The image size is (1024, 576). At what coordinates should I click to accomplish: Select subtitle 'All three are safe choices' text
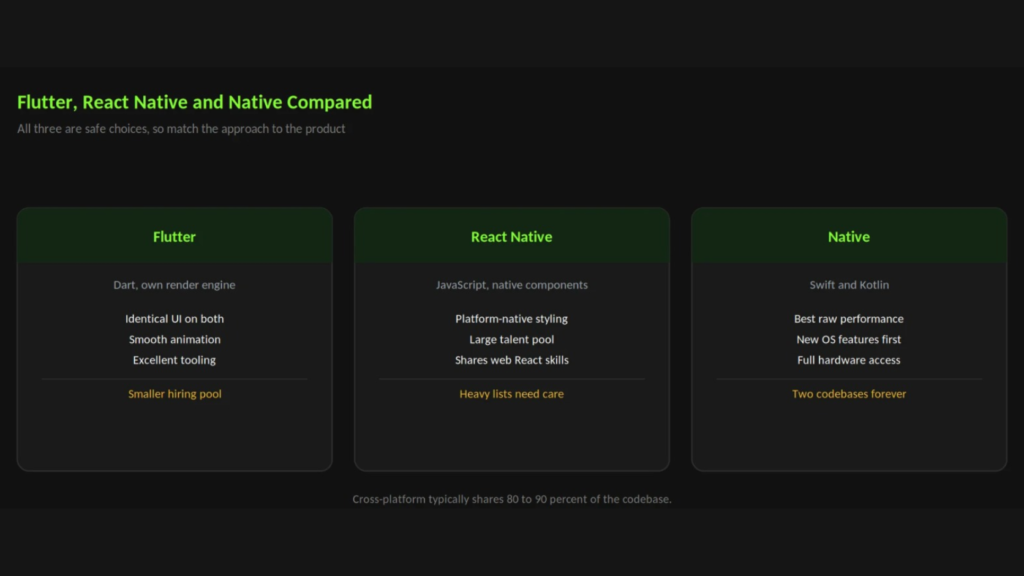click(181, 129)
